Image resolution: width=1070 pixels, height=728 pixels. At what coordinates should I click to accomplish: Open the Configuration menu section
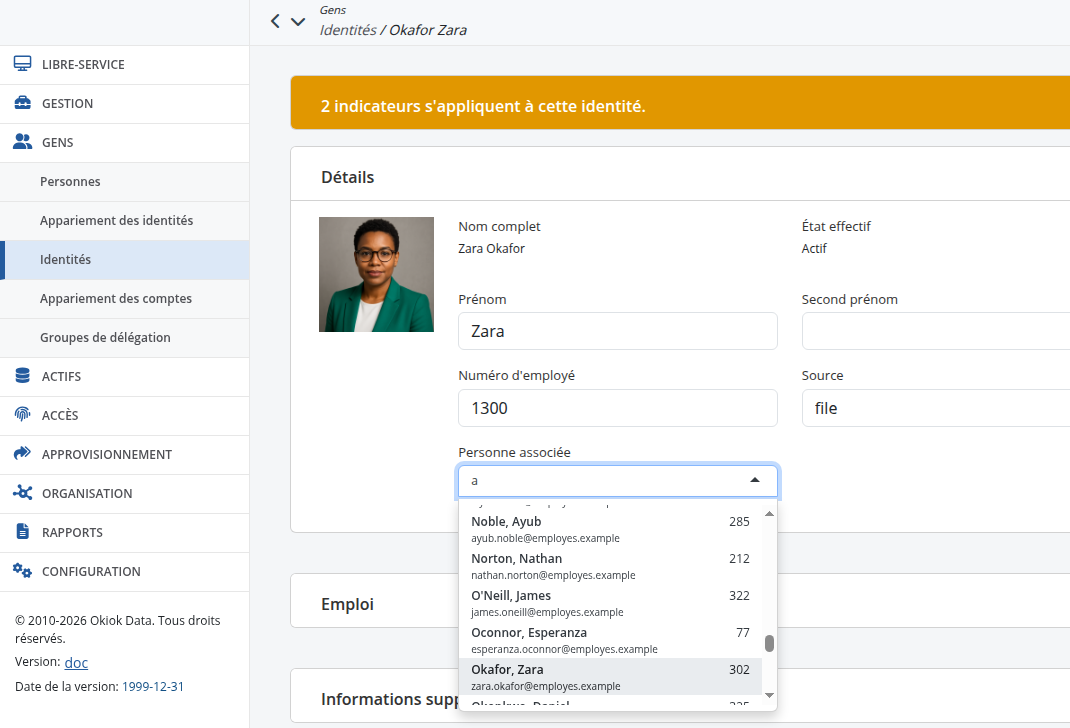pos(124,571)
